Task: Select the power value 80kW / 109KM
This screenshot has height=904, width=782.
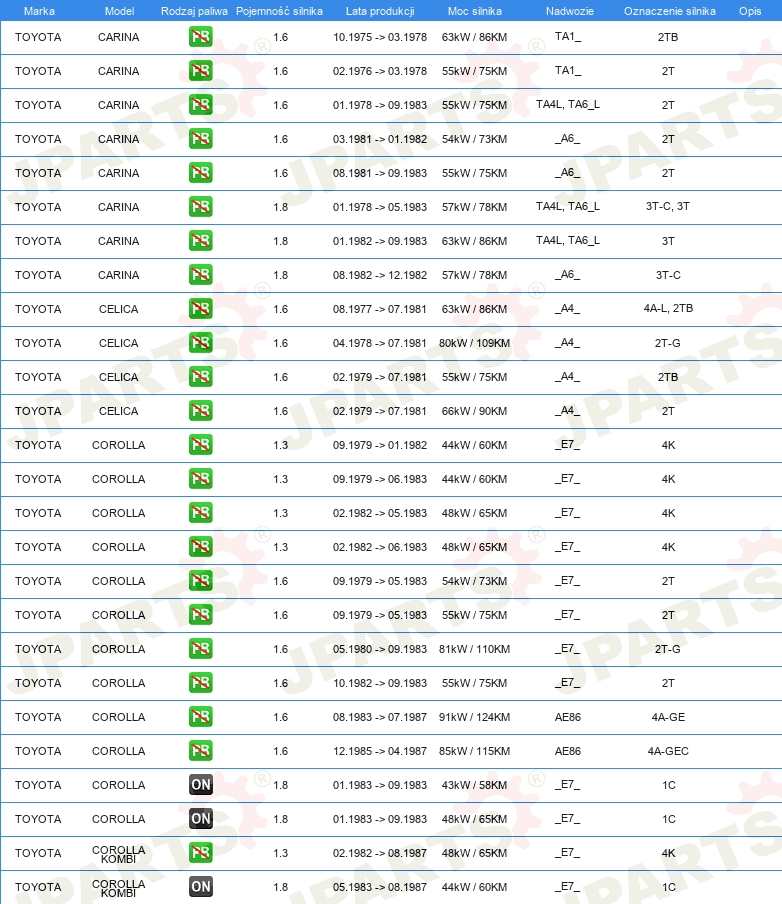Action: pos(475,344)
